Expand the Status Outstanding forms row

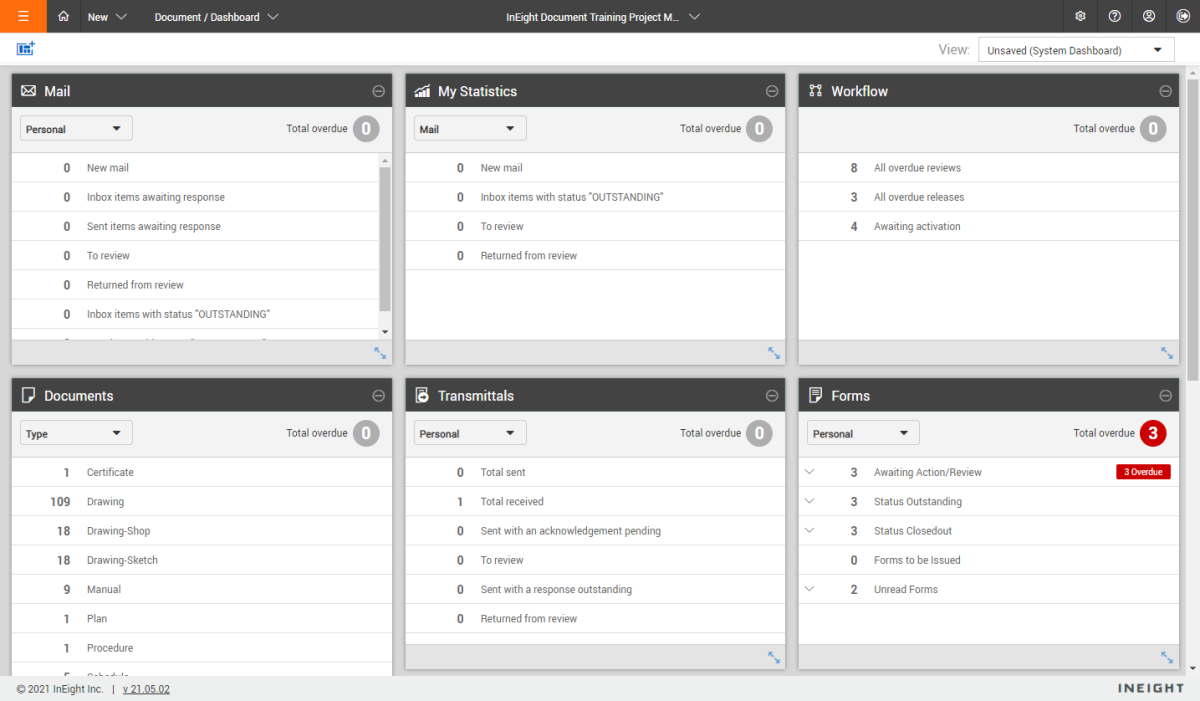[810, 501]
